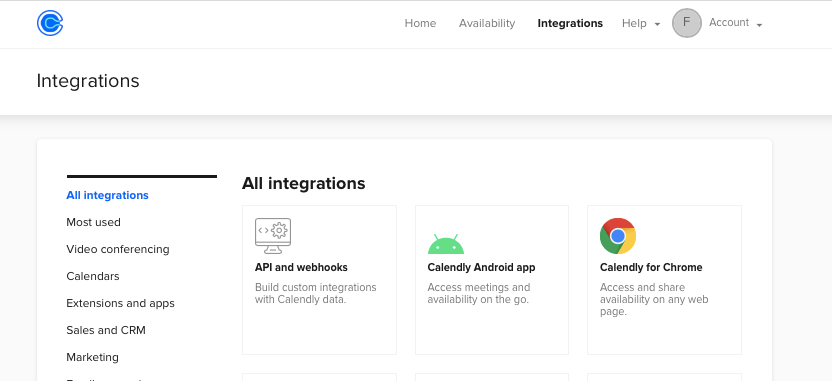Open the Help dropdown menu
The width and height of the screenshot is (832, 381).
640,23
